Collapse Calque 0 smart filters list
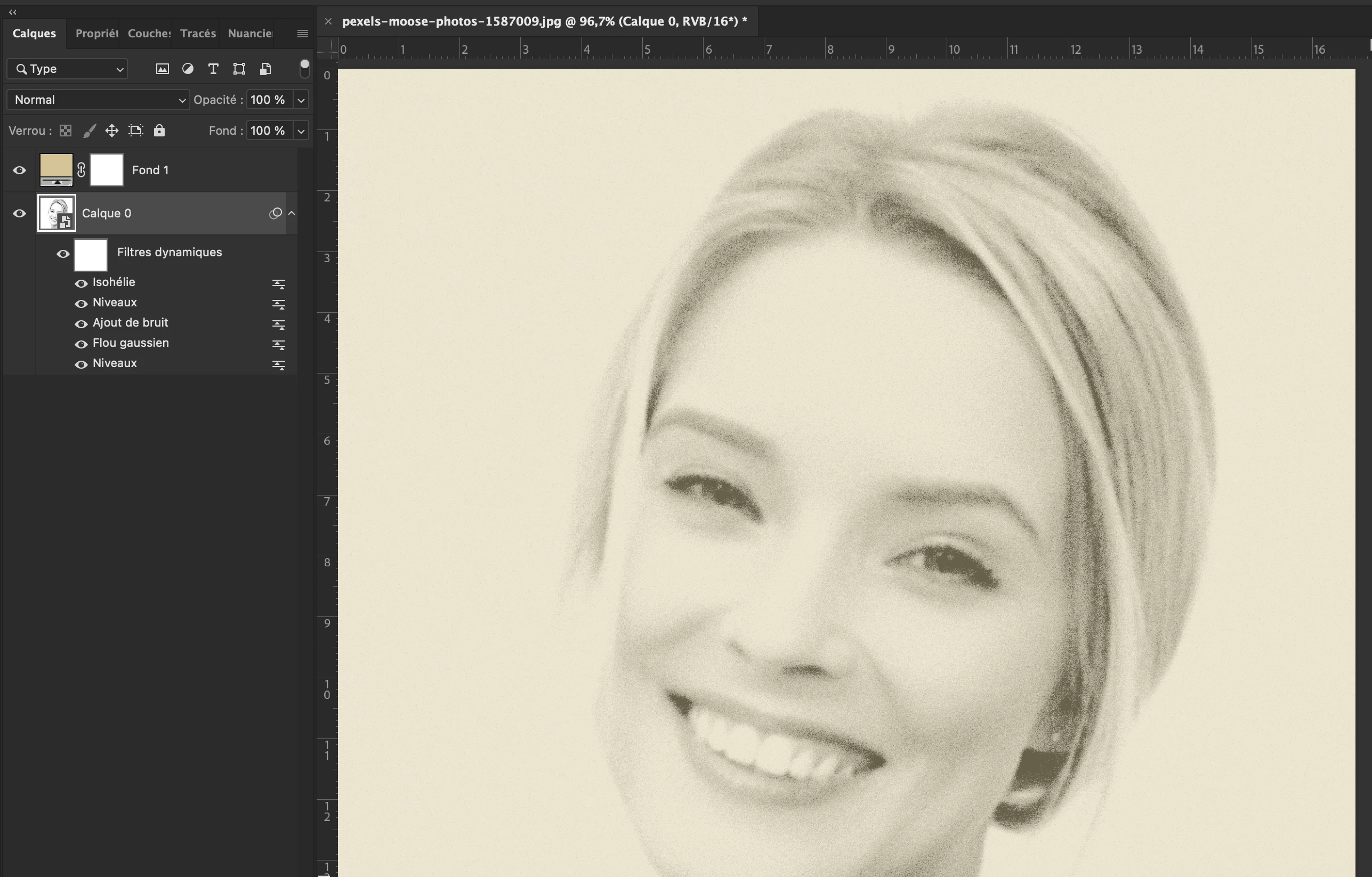 (291, 213)
